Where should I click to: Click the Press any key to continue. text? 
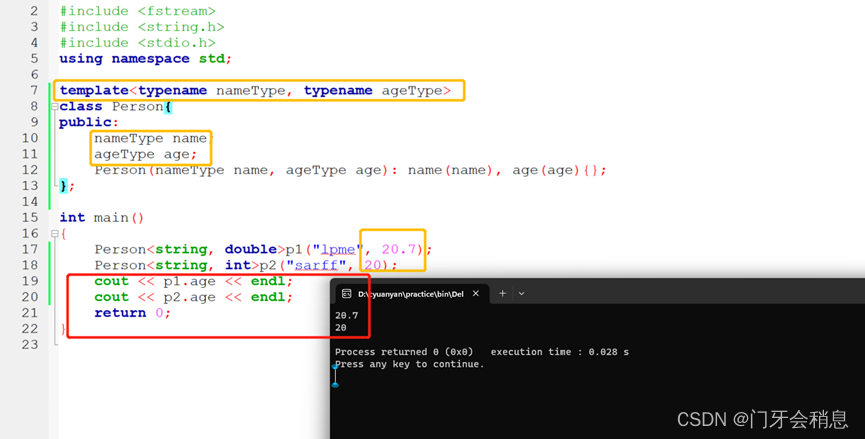409,364
